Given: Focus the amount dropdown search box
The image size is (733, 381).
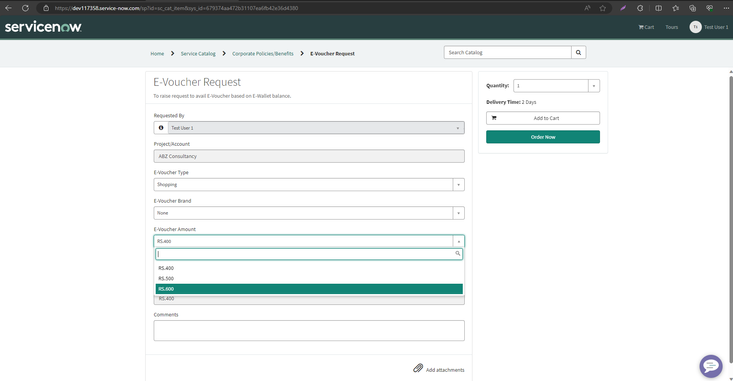Looking at the screenshot, I should (309, 254).
